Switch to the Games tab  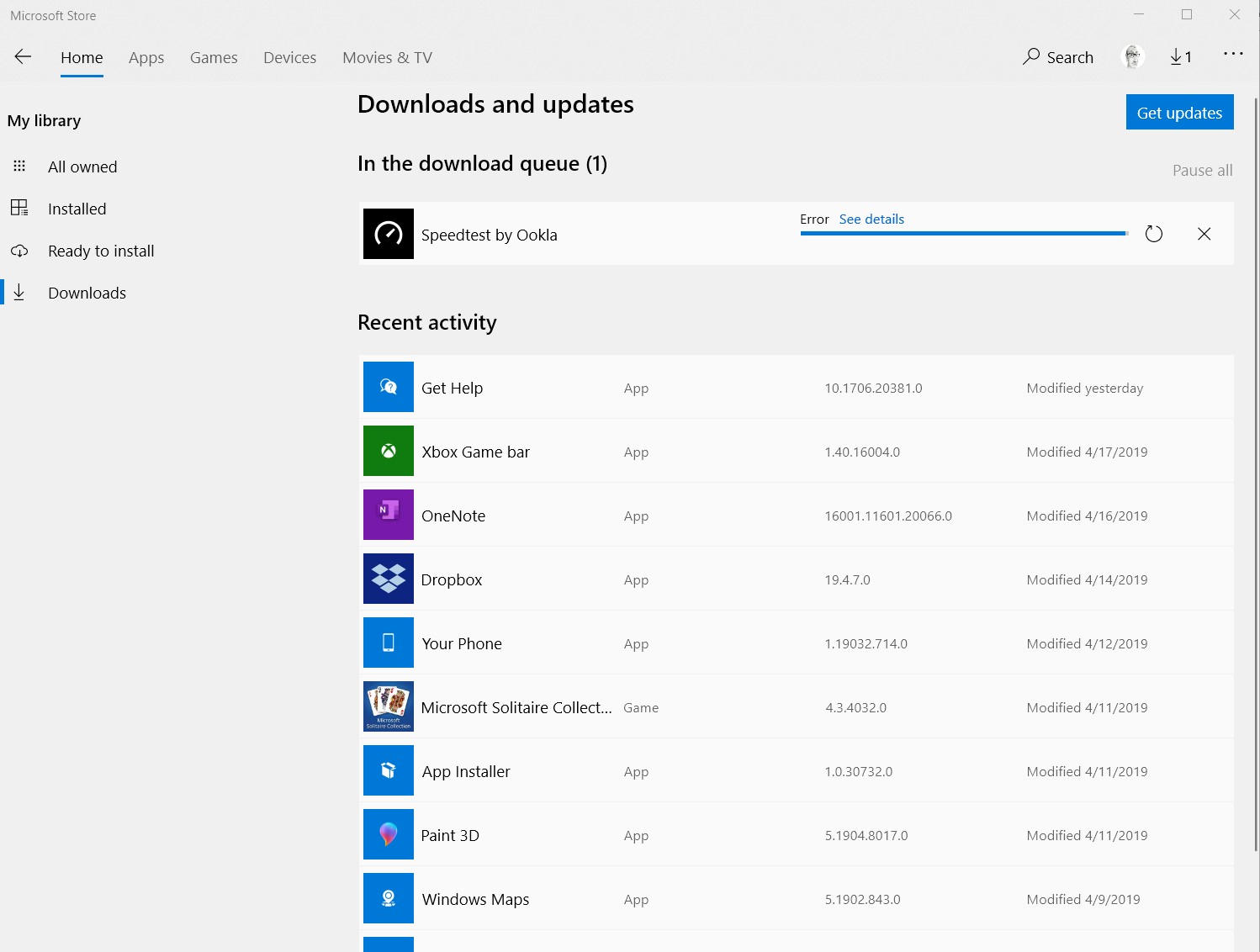[214, 57]
